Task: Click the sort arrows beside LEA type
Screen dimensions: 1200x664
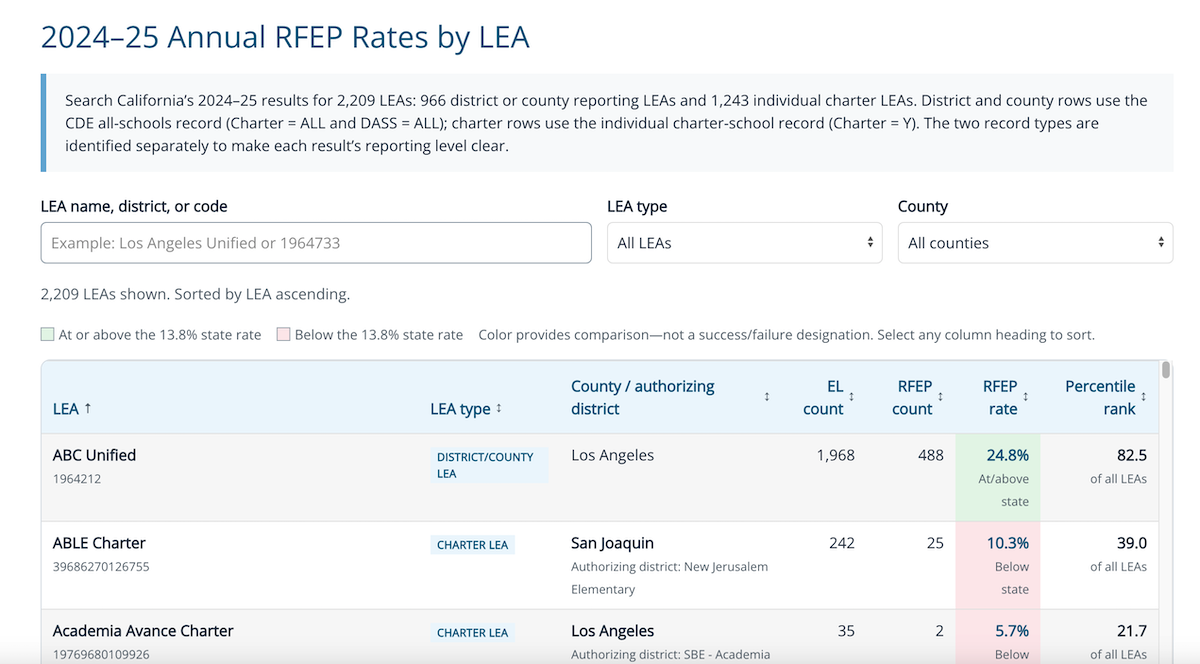Action: [498, 409]
